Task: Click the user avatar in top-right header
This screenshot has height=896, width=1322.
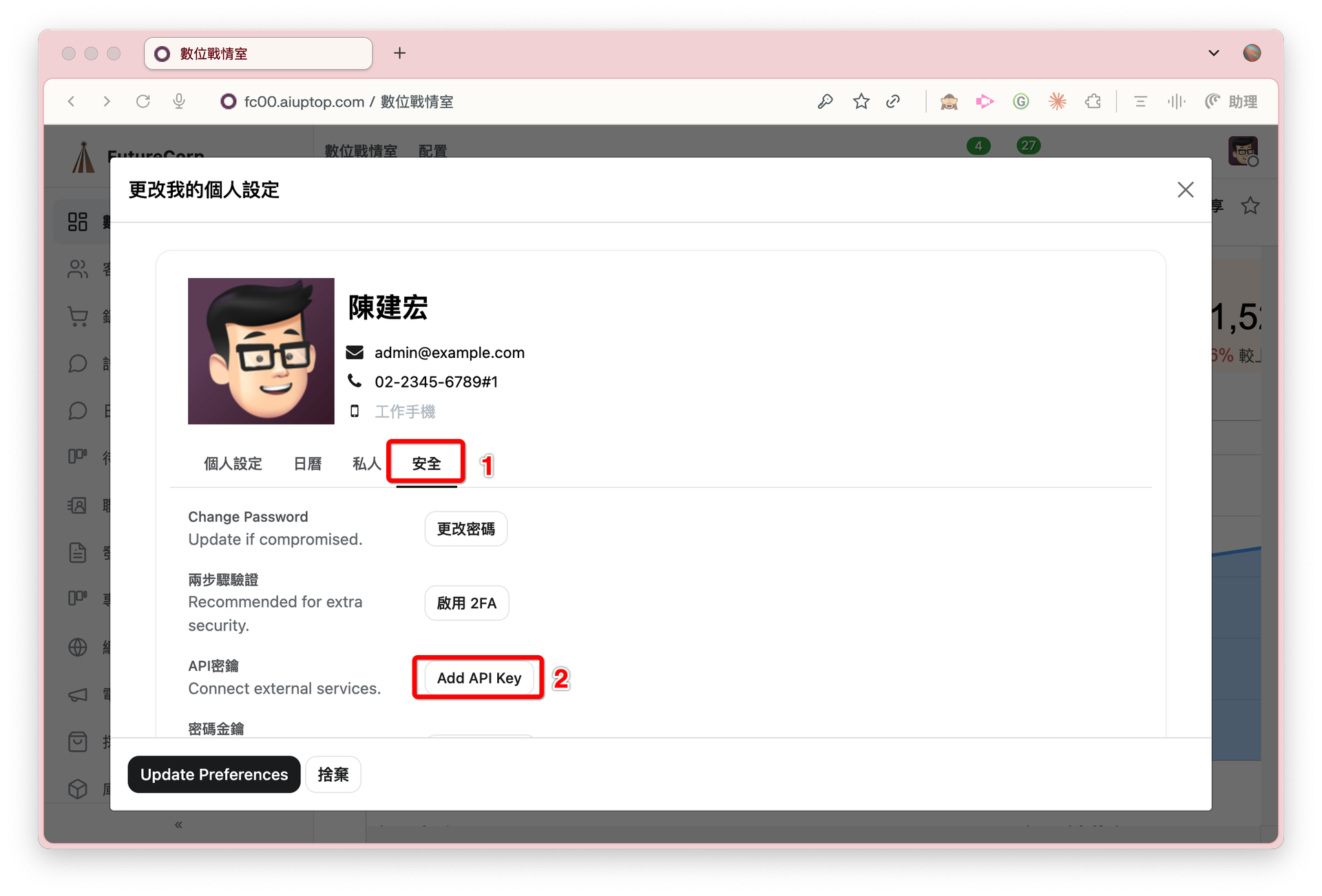Action: tap(1243, 151)
